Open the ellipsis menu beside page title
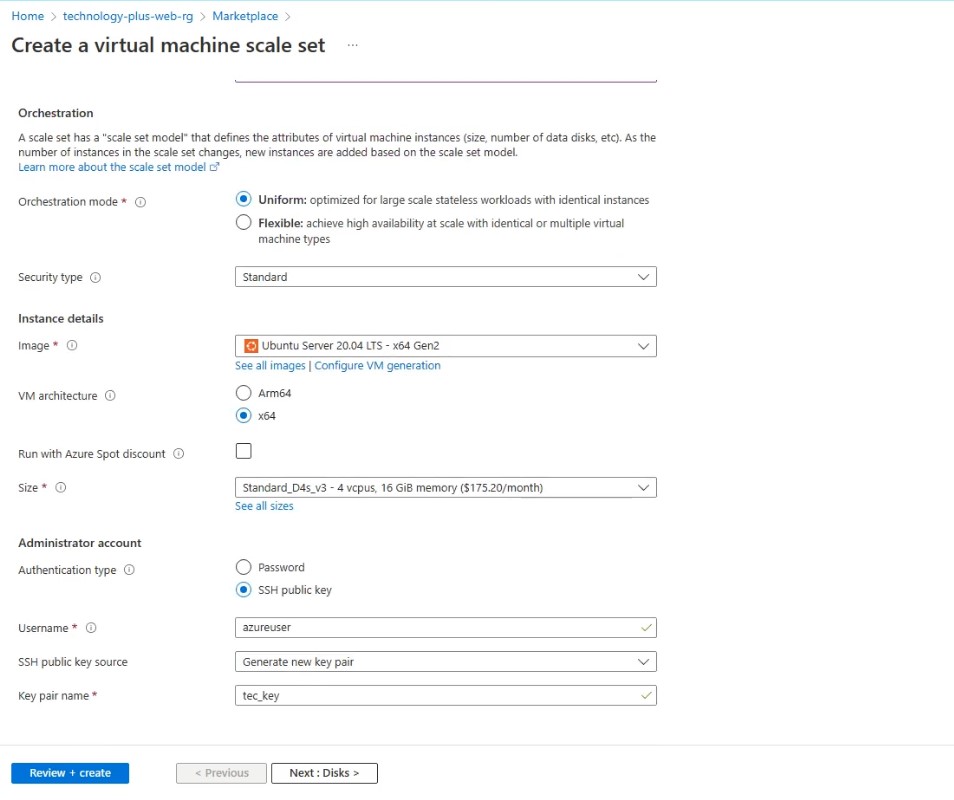The width and height of the screenshot is (954, 800). 352,46
